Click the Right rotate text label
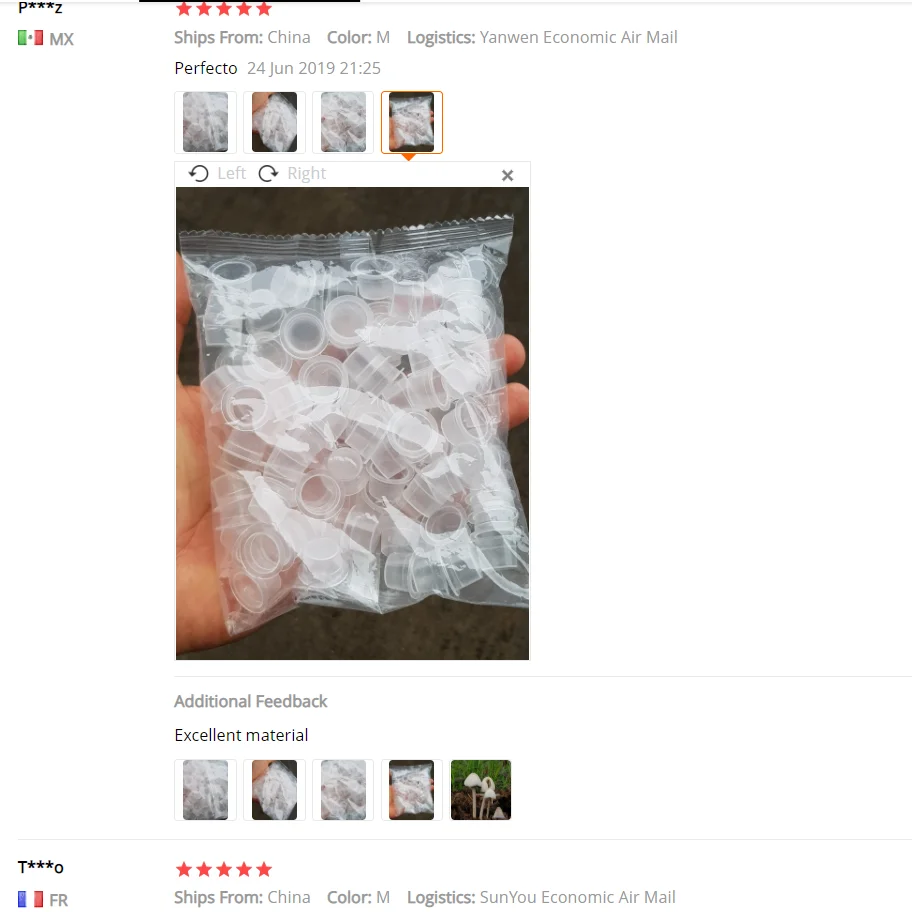Image resolution: width=912 pixels, height=912 pixels. pos(307,173)
